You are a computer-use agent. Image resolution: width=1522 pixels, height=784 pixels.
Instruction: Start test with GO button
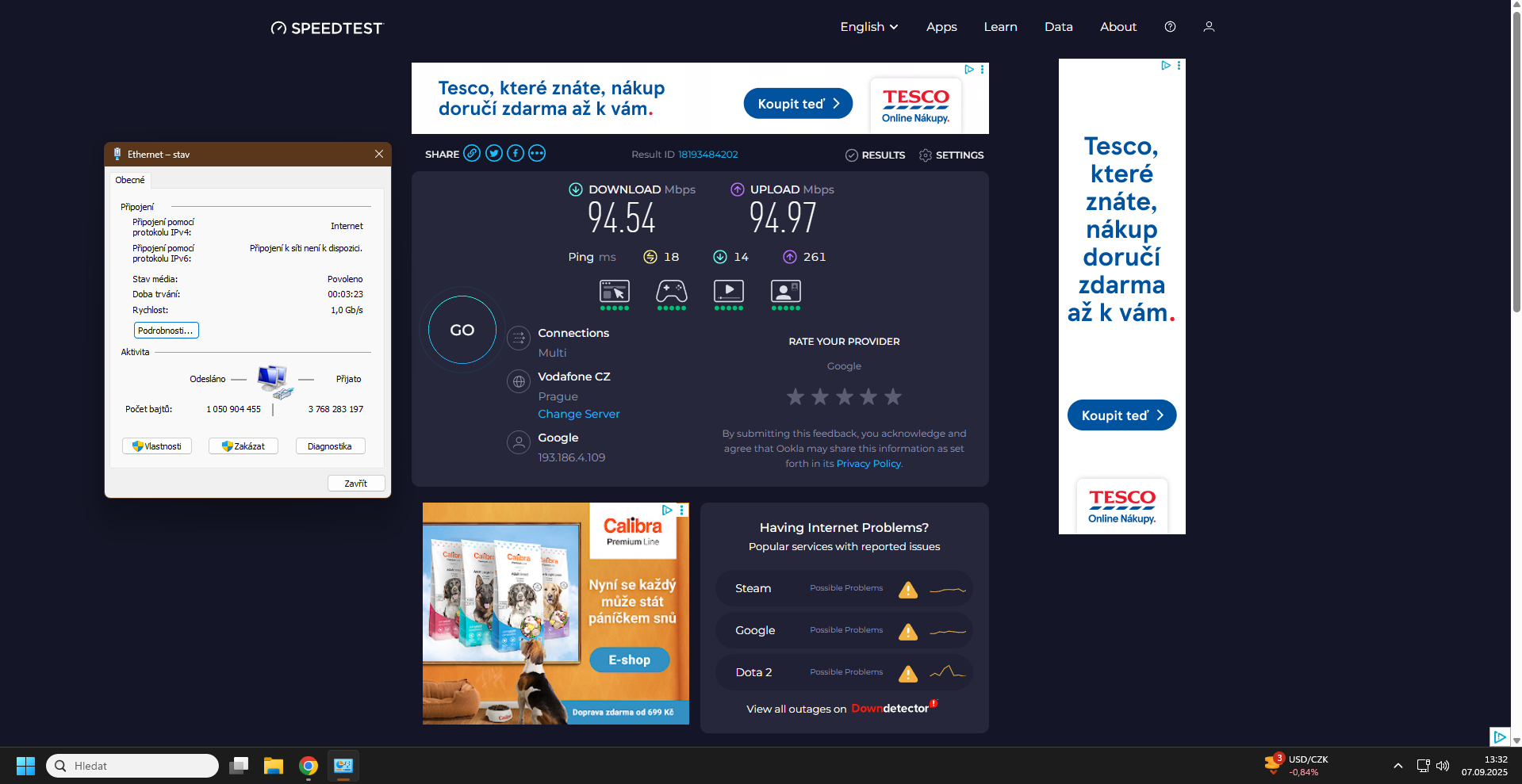pos(462,330)
